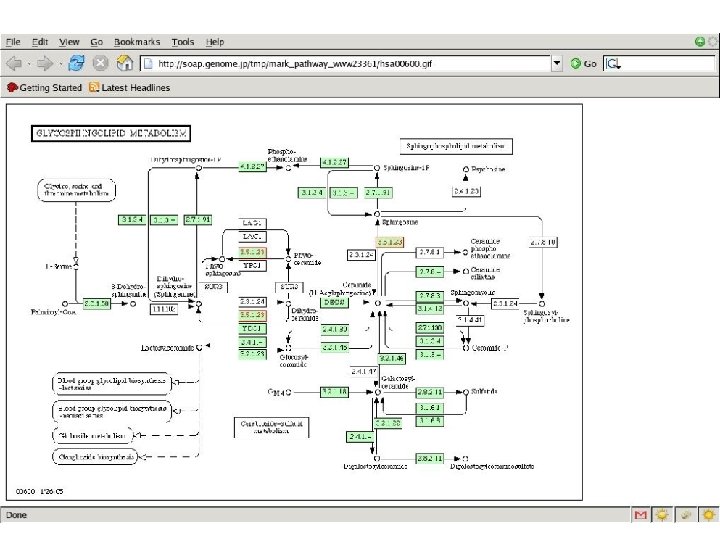Viewport: 720px width, 540px height.
Task: Click the green DEGS enzyme box
Action: (x=334, y=302)
